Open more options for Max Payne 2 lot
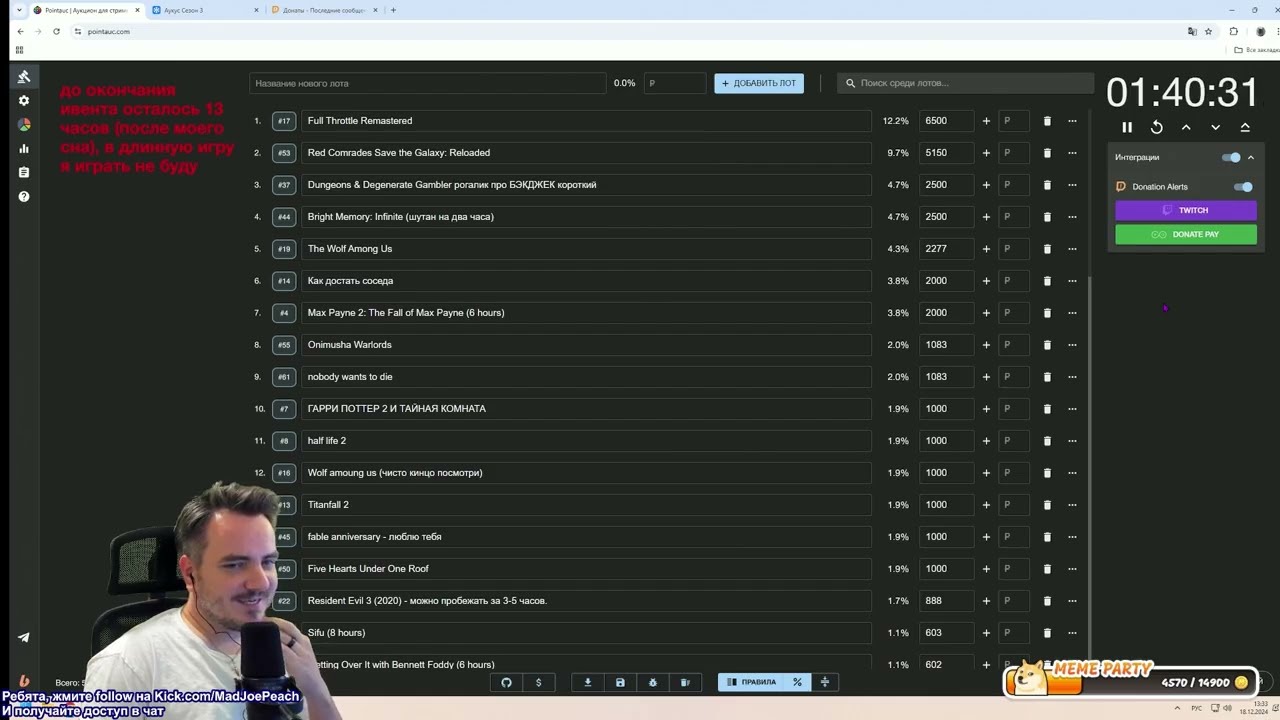Screen dimensions: 1280x720 point(1072,313)
